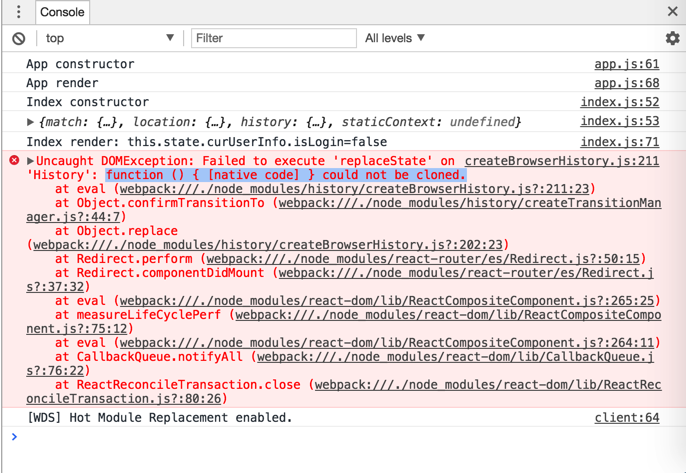686x473 pixels.
Task: Open index.js:53 source link
Action: pyautogui.click(x=619, y=122)
